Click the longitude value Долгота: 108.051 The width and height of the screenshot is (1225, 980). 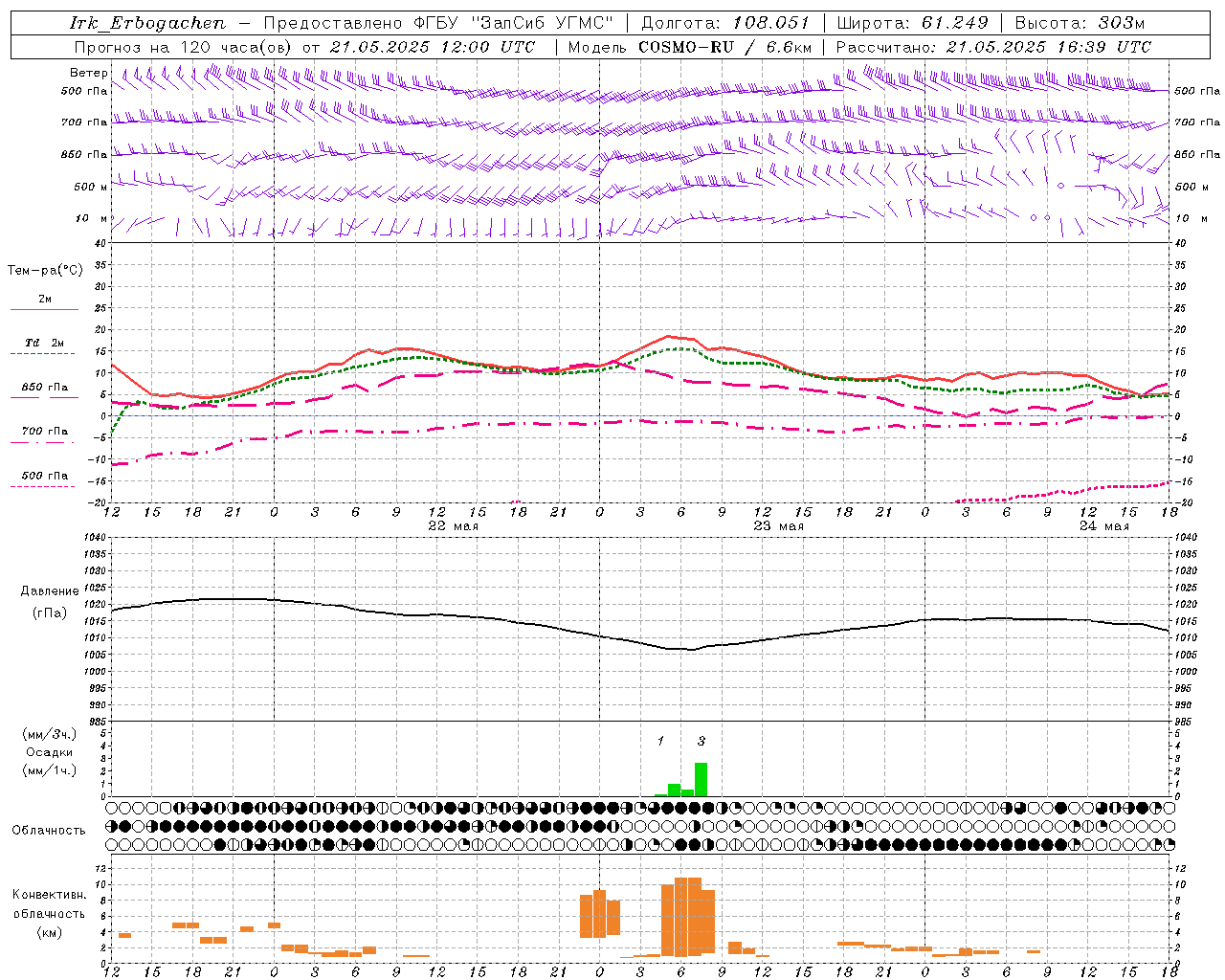725,23
